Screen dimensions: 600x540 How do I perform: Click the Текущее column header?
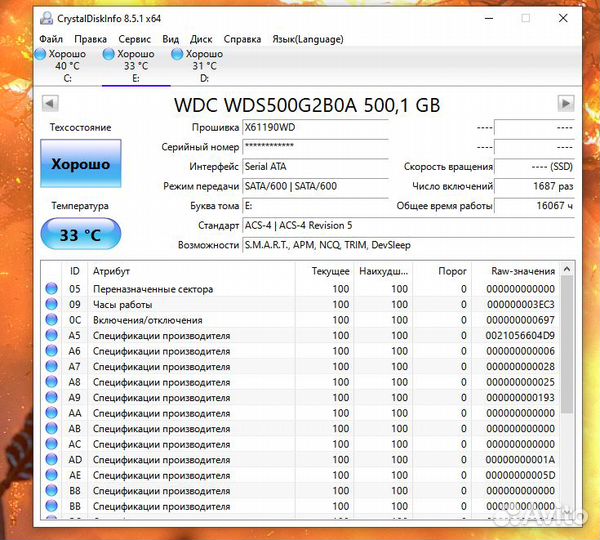click(325, 271)
